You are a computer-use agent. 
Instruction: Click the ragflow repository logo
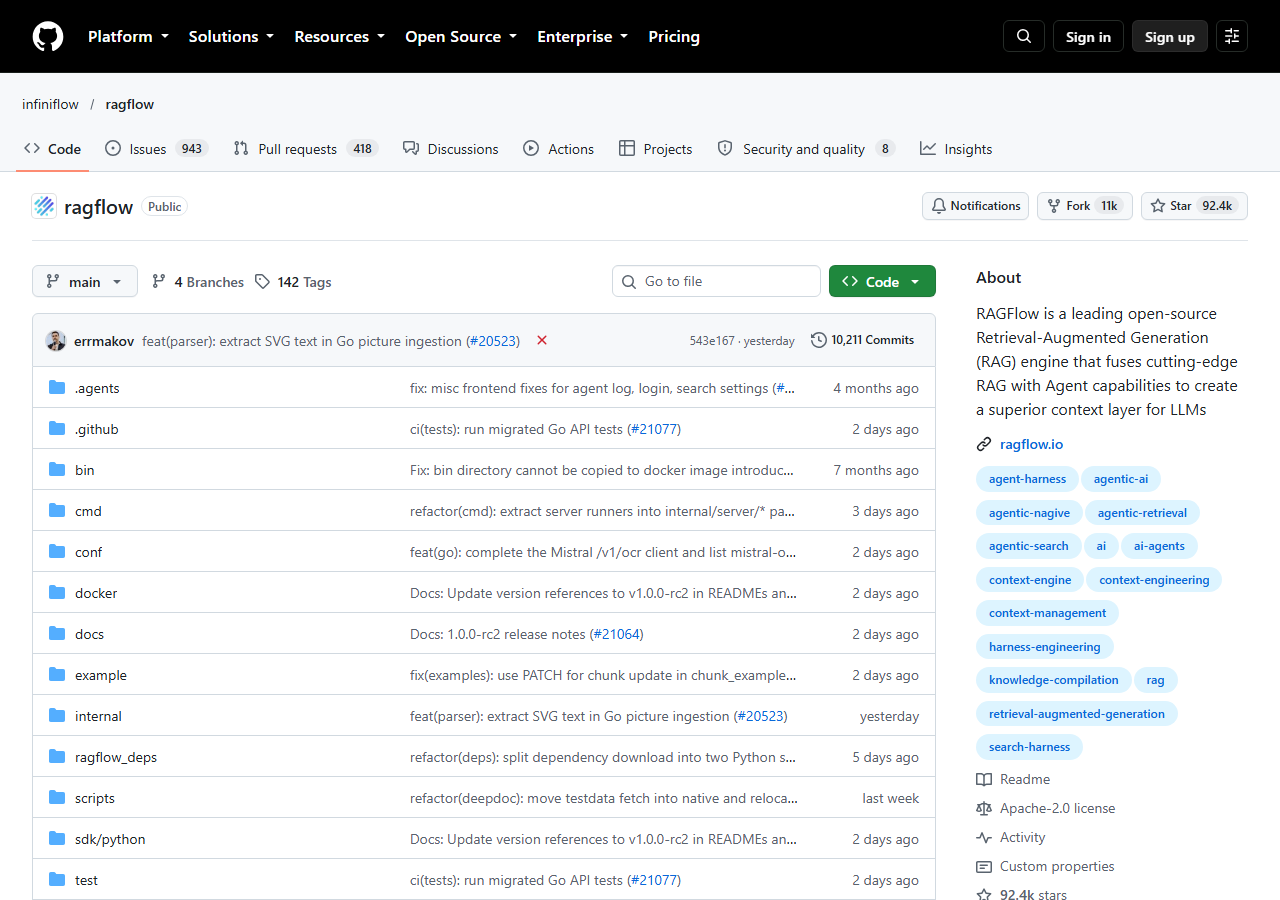(x=44, y=207)
